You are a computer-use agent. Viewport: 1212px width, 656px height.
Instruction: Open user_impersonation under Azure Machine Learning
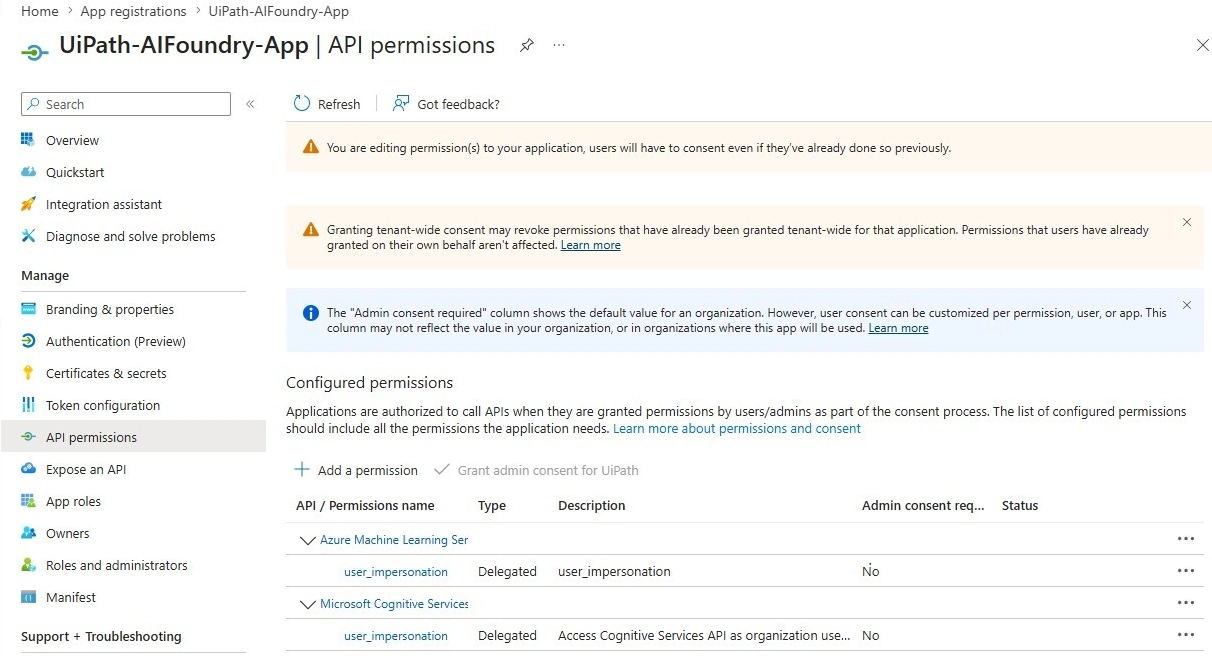(396, 572)
